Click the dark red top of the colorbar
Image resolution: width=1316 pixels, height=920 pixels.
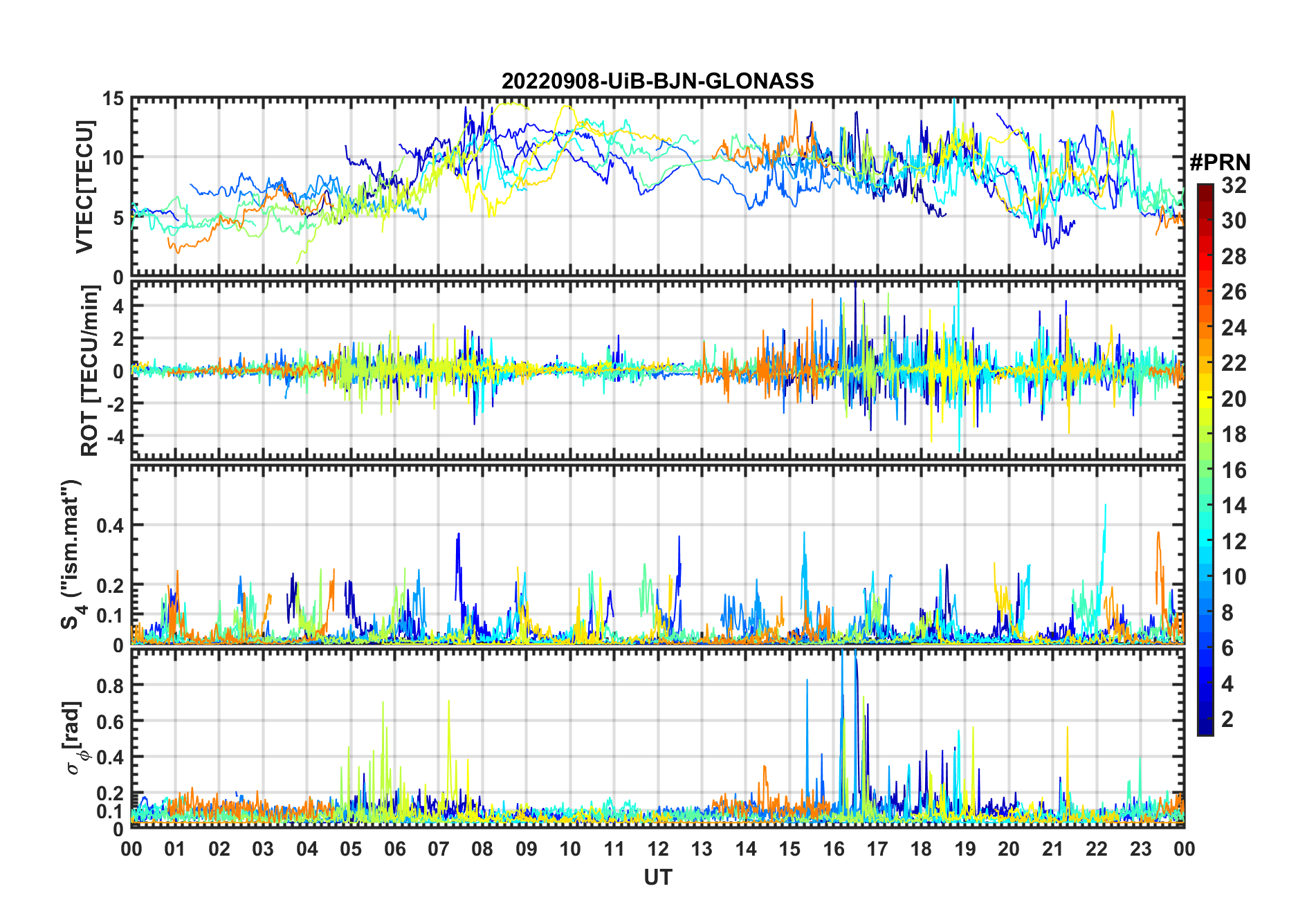1205,188
